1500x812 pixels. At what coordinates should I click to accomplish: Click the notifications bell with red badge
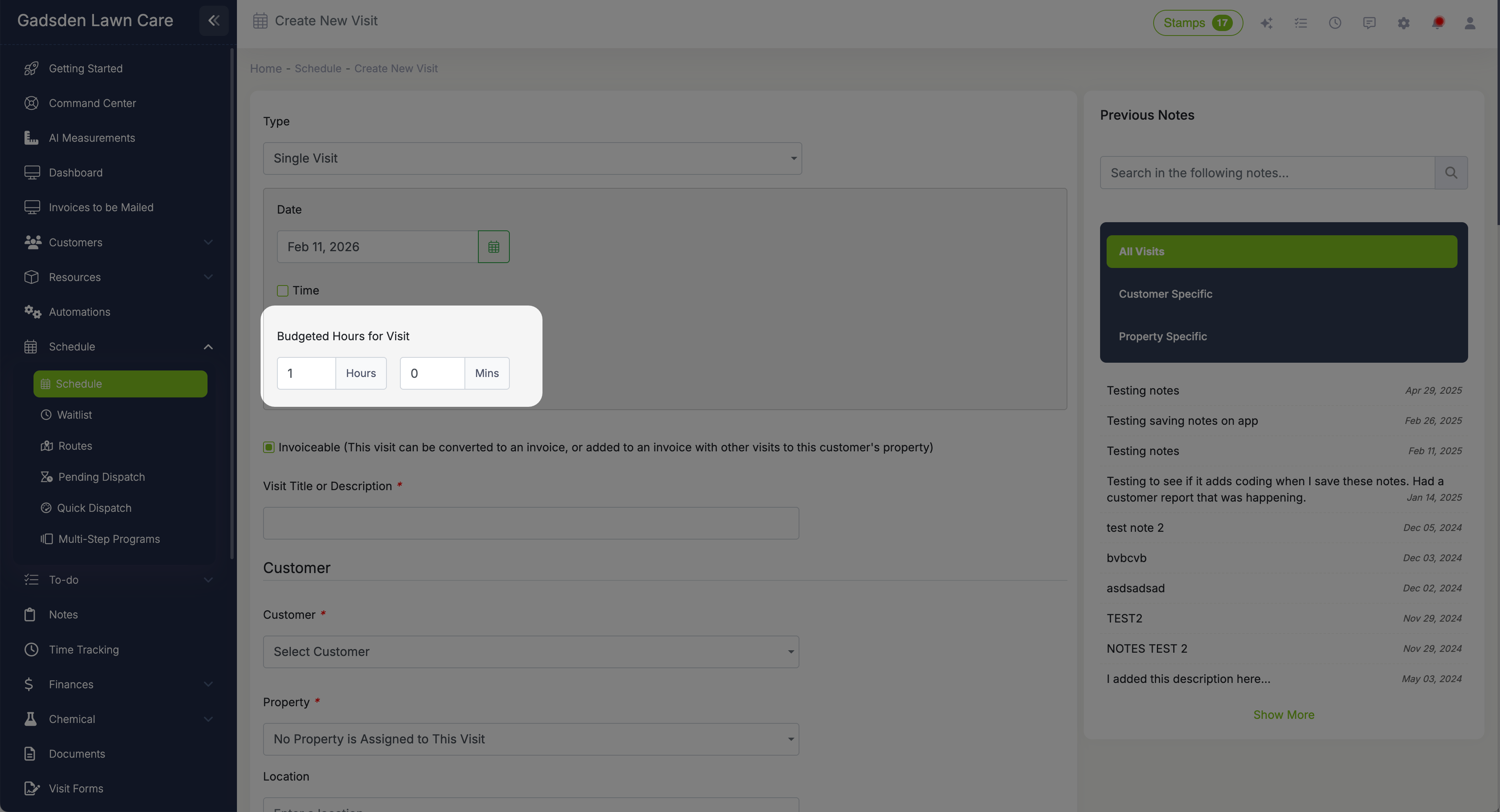(x=1437, y=23)
